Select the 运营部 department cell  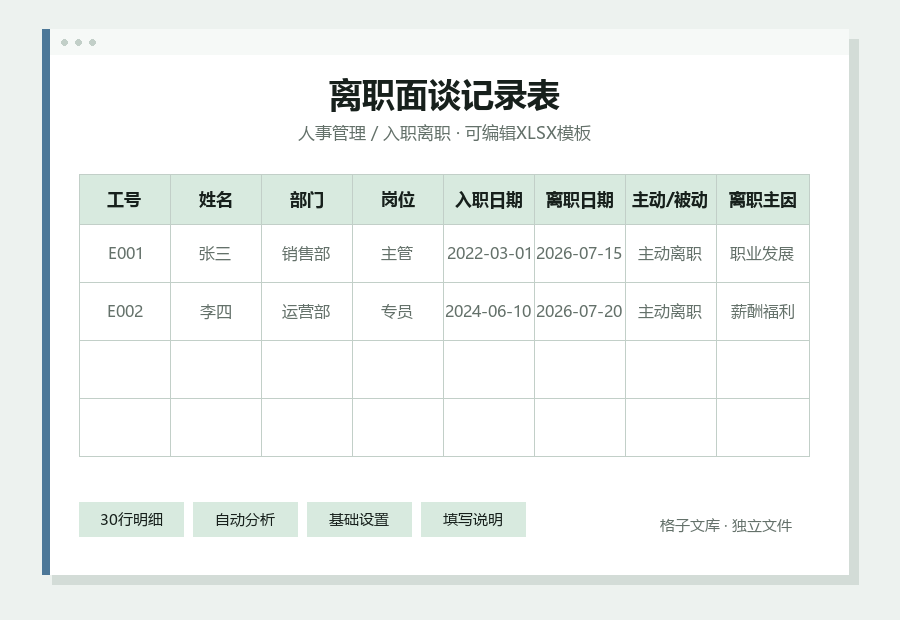click(x=307, y=312)
